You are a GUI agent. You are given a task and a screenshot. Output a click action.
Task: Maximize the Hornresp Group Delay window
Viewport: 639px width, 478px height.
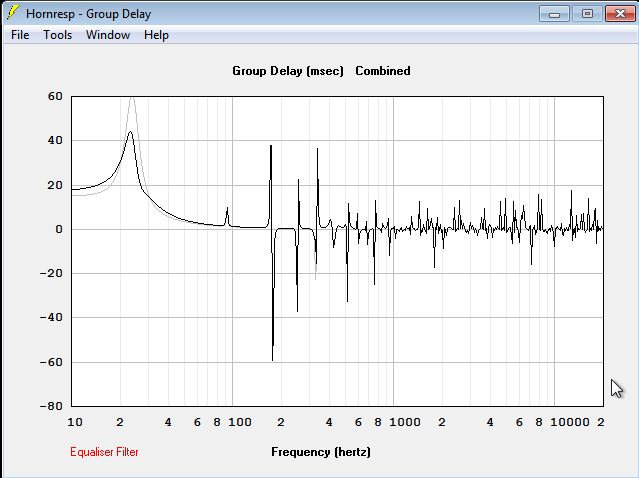click(x=587, y=14)
